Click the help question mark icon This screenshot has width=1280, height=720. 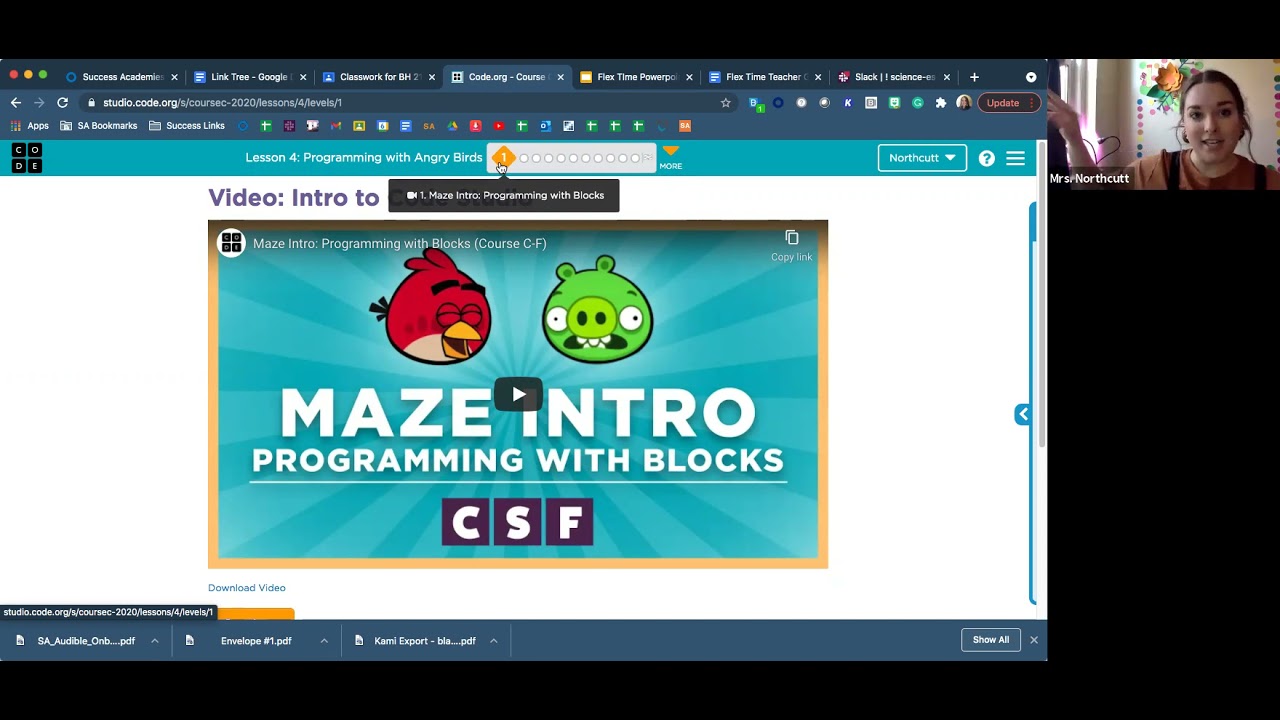(987, 158)
